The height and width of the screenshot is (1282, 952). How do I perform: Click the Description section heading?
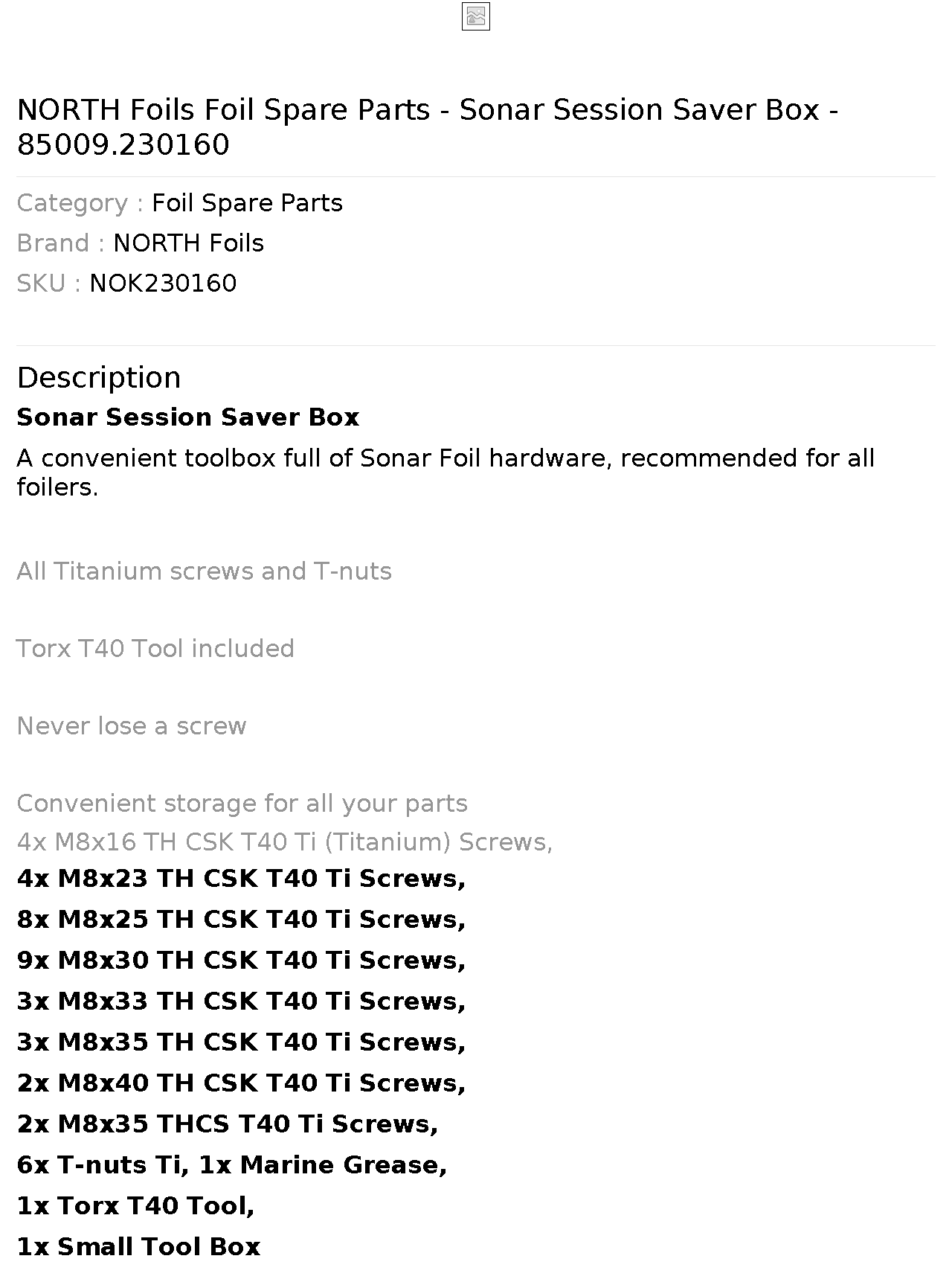coord(98,378)
